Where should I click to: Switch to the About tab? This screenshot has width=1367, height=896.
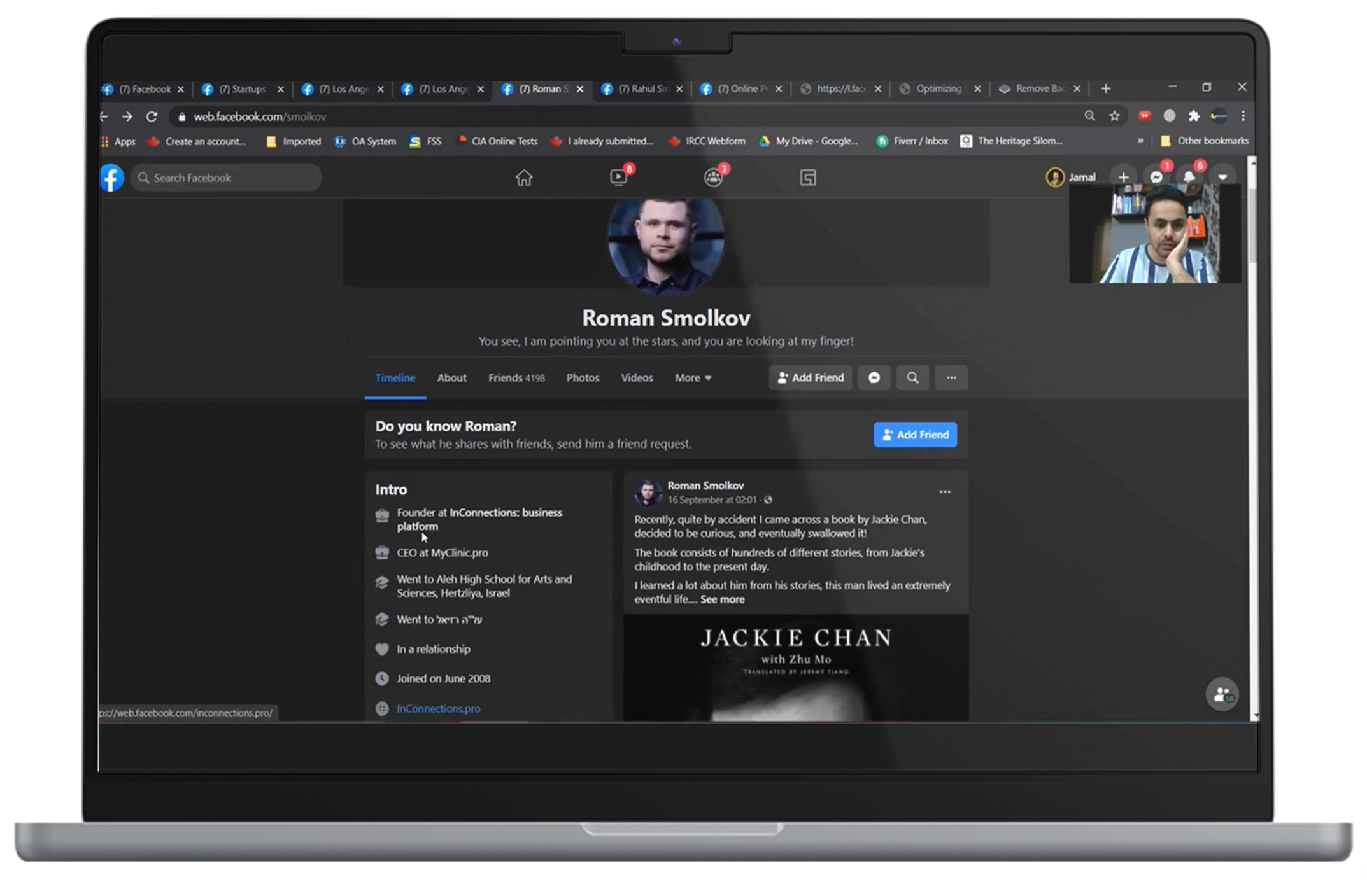pyautogui.click(x=451, y=378)
